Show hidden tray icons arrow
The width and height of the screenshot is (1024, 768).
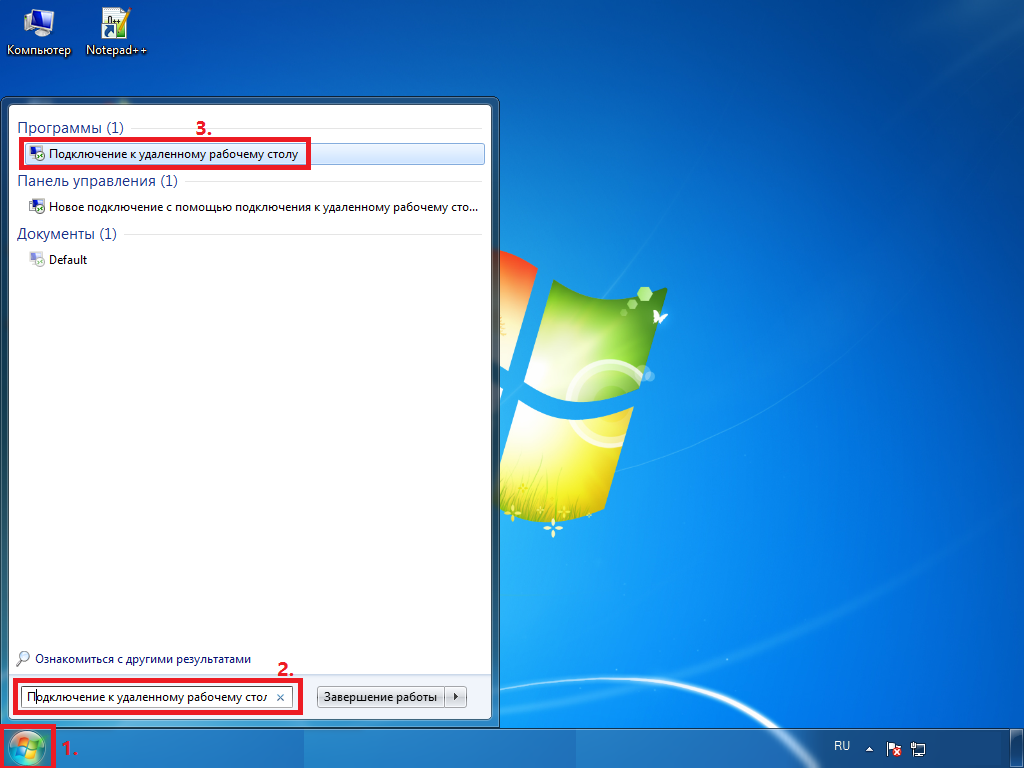click(x=869, y=748)
